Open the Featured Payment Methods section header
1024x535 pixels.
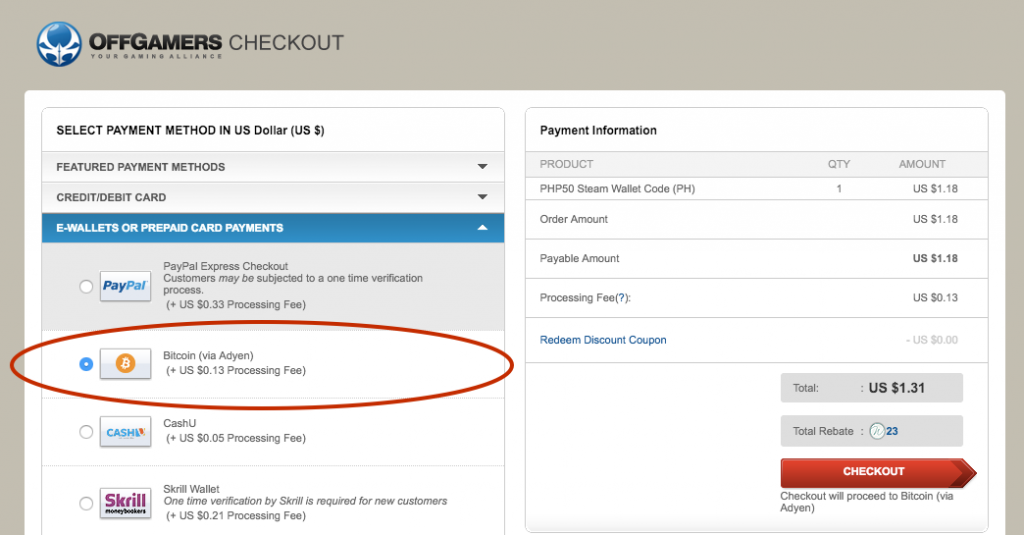coord(273,167)
